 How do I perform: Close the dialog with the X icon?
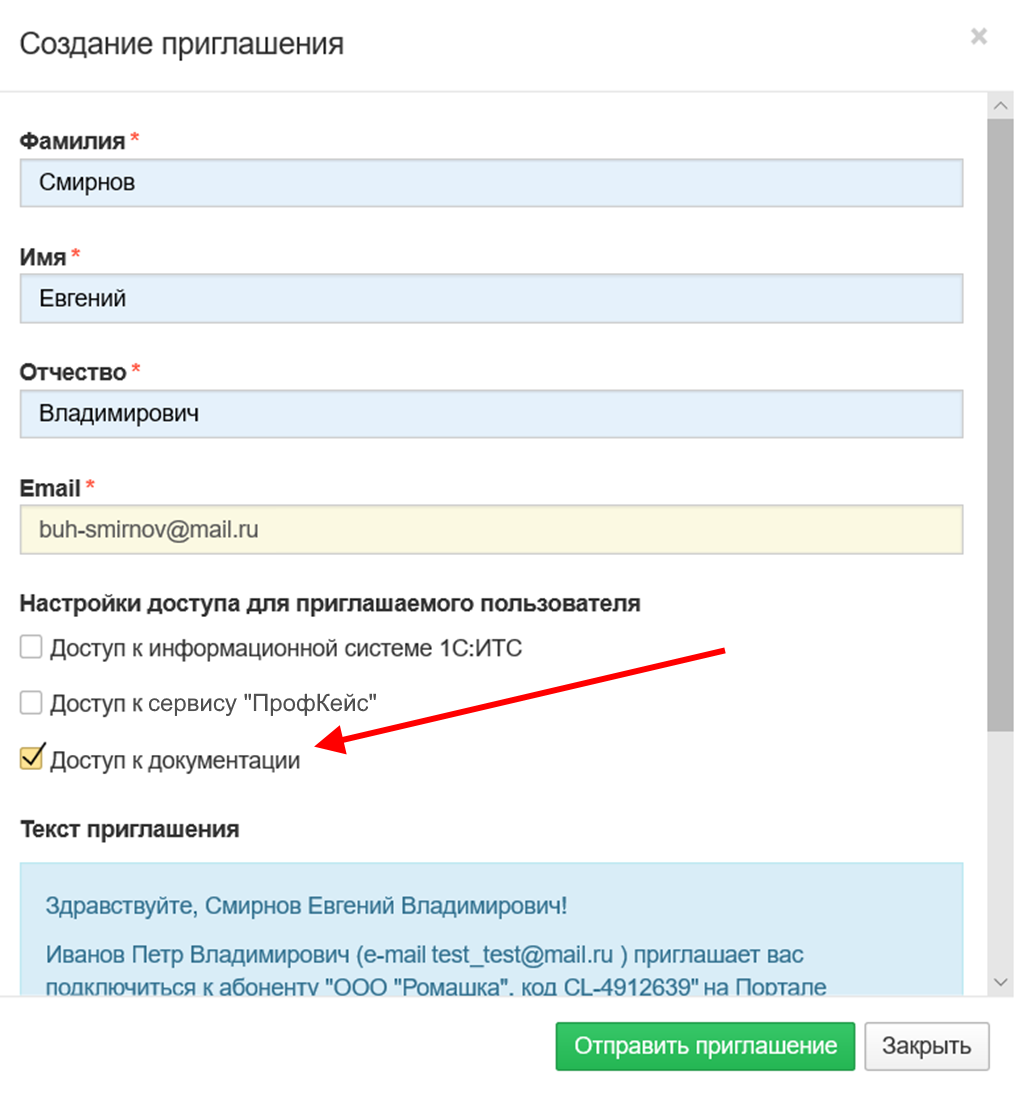point(979,38)
